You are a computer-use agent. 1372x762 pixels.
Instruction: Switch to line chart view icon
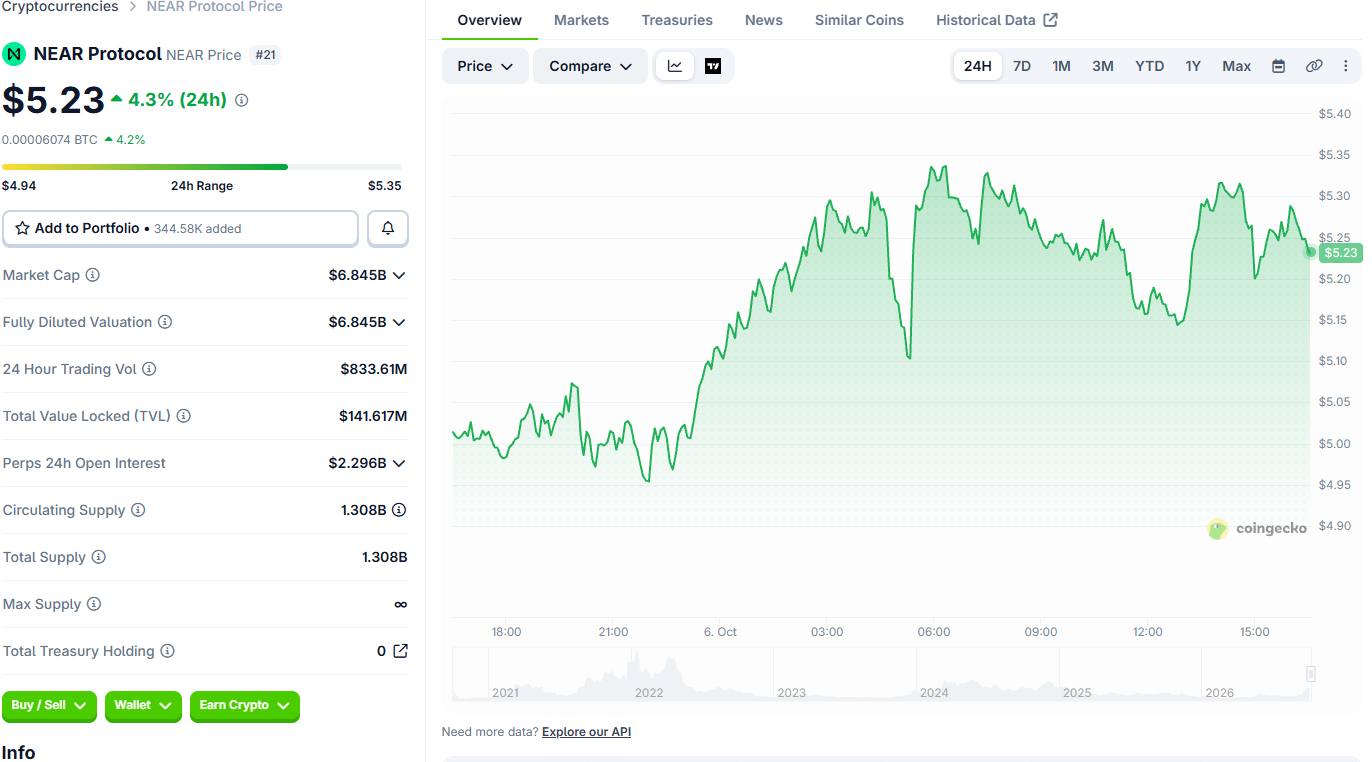[x=675, y=66]
